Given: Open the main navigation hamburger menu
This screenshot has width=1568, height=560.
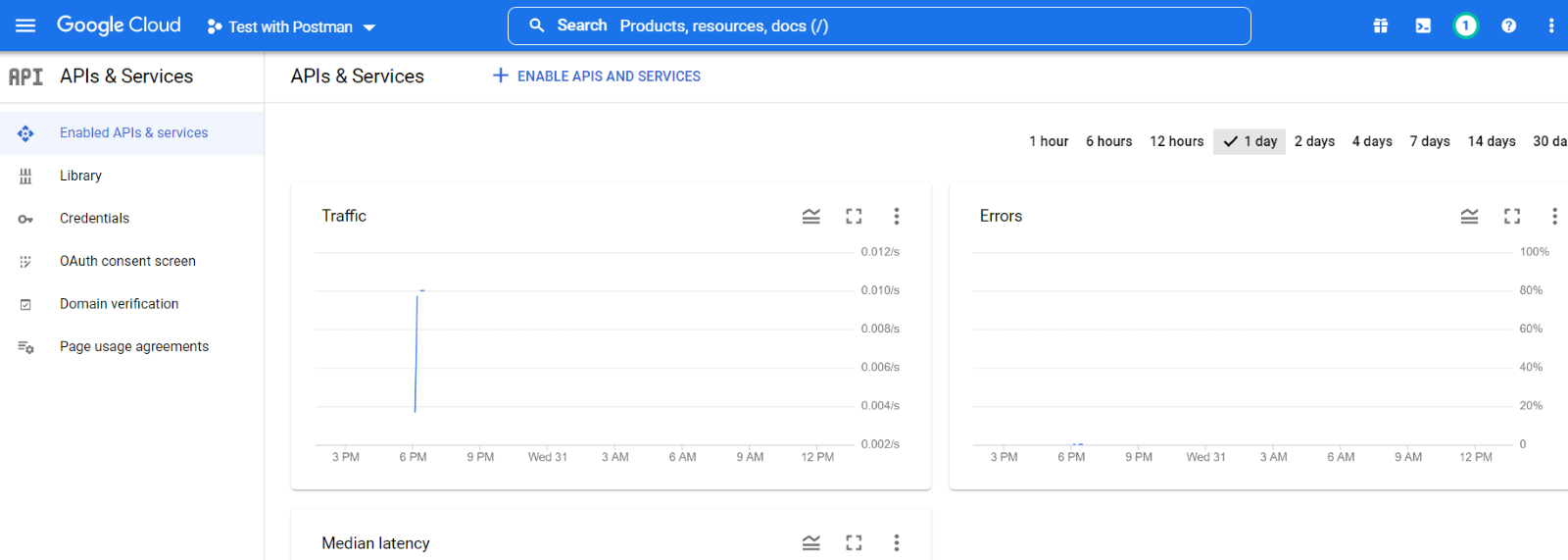Looking at the screenshot, I should click(x=25, y=25).
